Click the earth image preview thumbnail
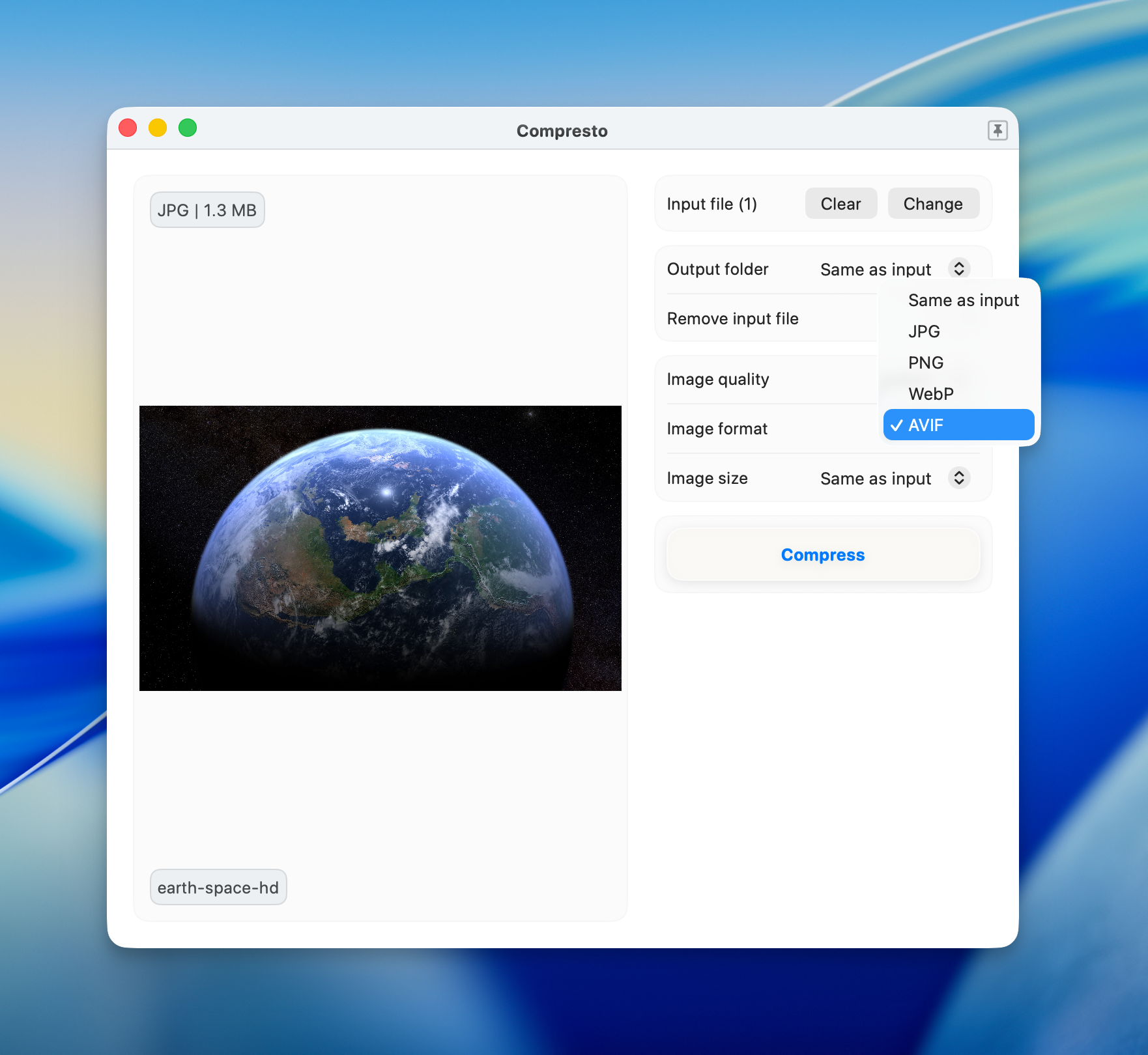Screen dimensions: 1148x1055 [380, 548]
